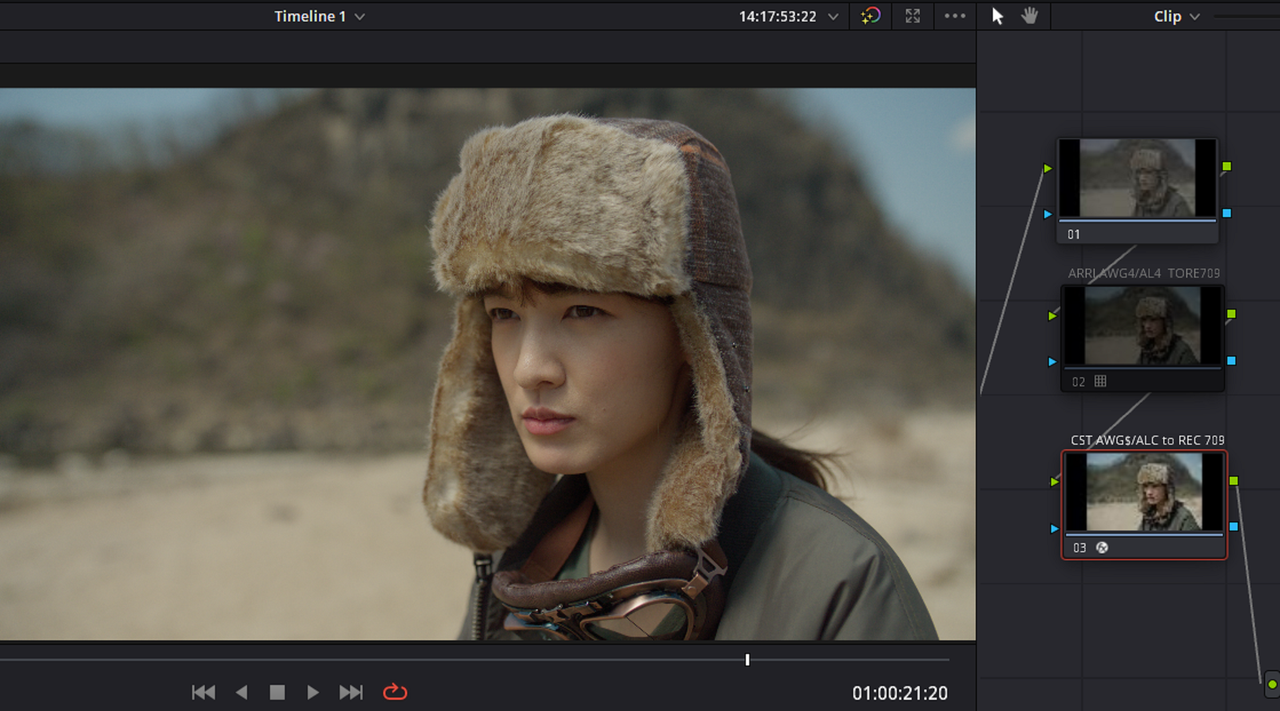This screenshot has height=711, width=1280.
Task: Open the enhanced full-screen viewer
Action: [912, 16]
